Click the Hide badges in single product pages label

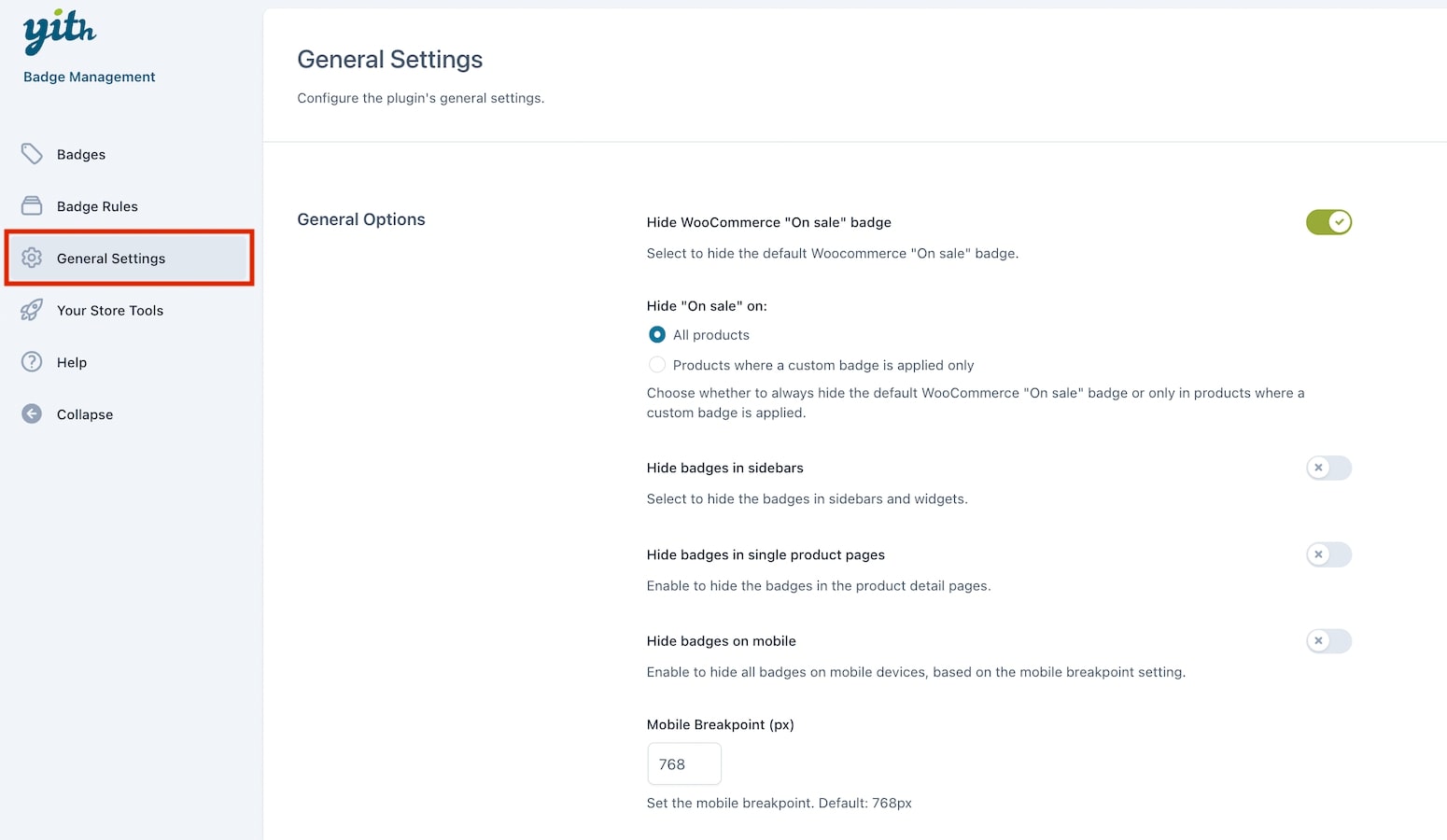coord(766,555)
